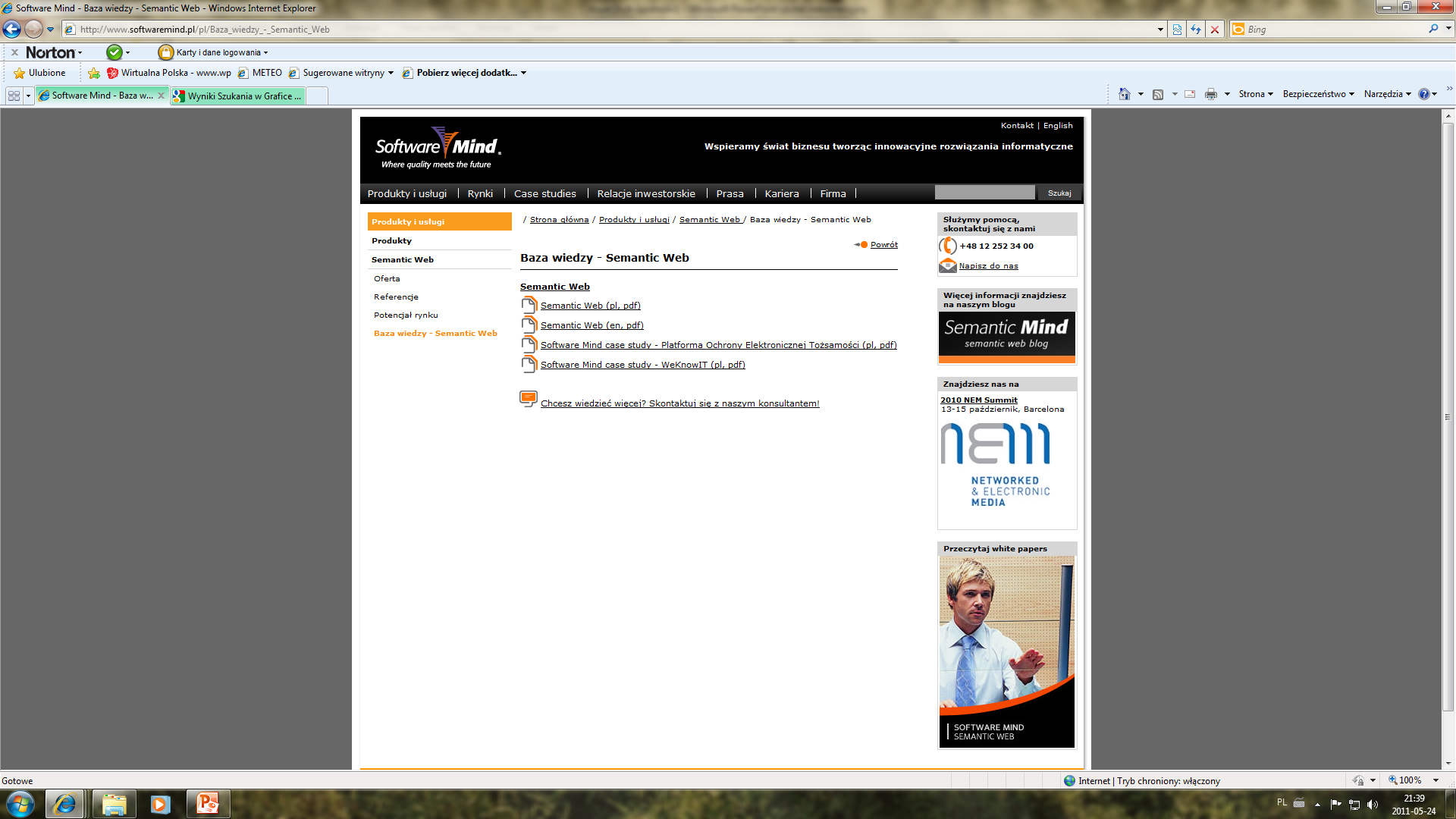Open Platforma Ochrony Elektronicznej Tożsamości case study
The height and width of the screenshot is (819, 1456).
point(719,345)
